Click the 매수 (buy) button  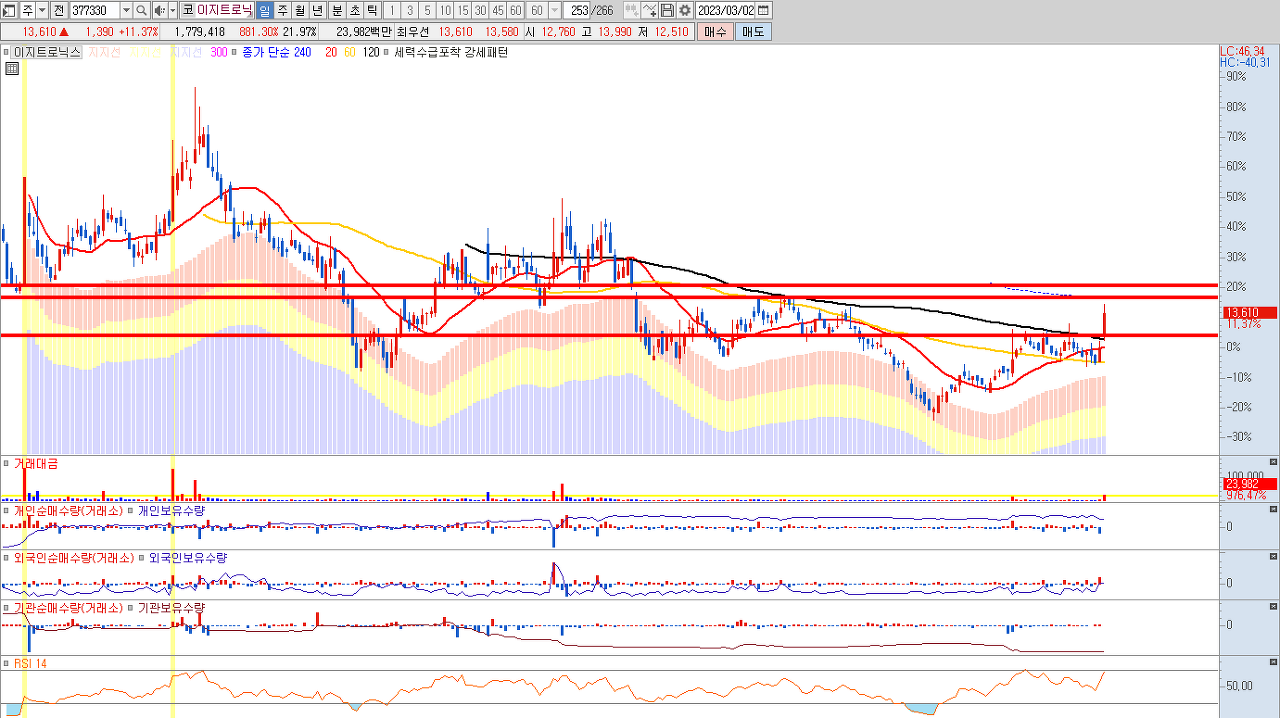[715, 32]
